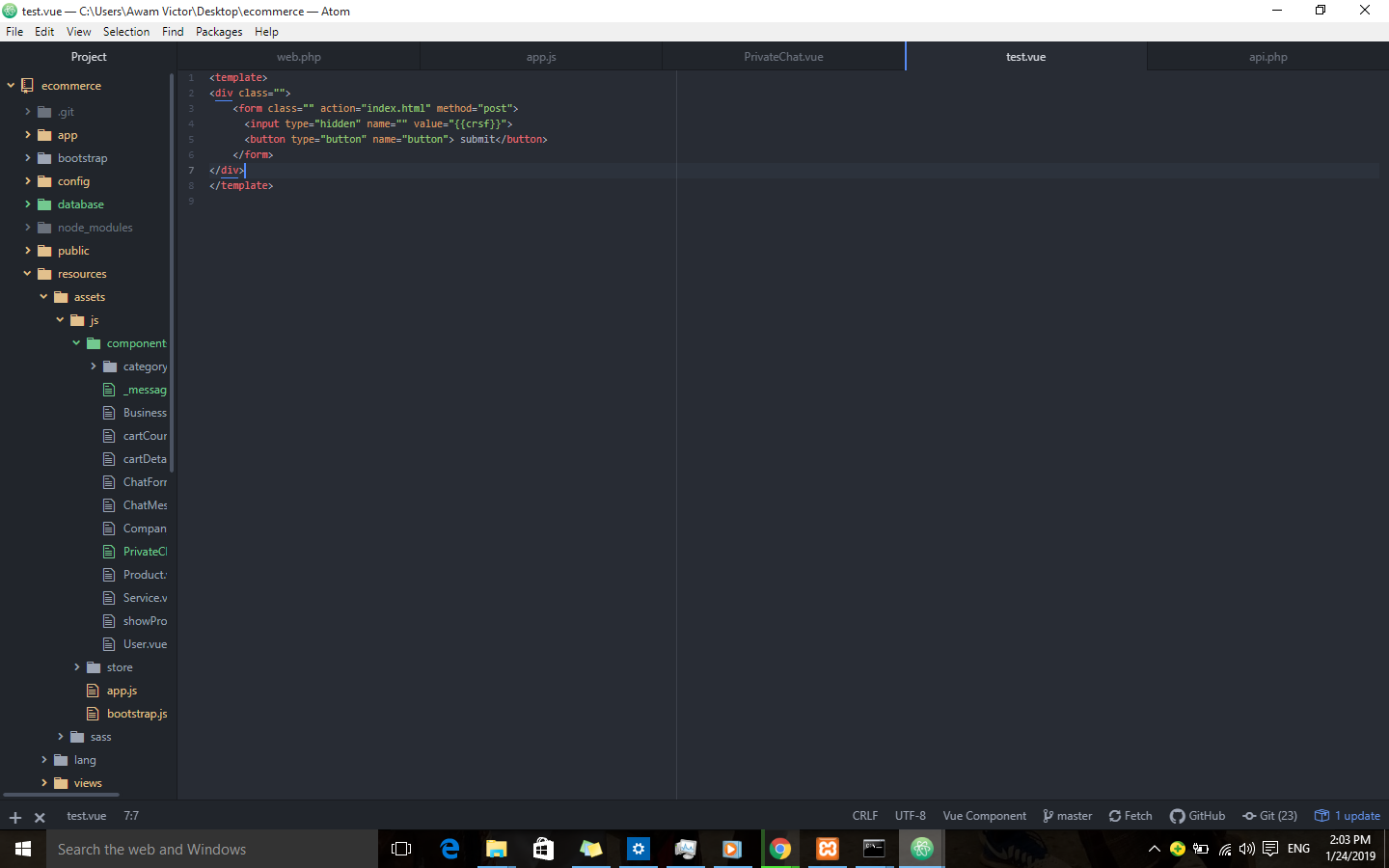The image size is (1389, 868).
Task: Expand the public folder chevron
Action: [x=28, y=251]
